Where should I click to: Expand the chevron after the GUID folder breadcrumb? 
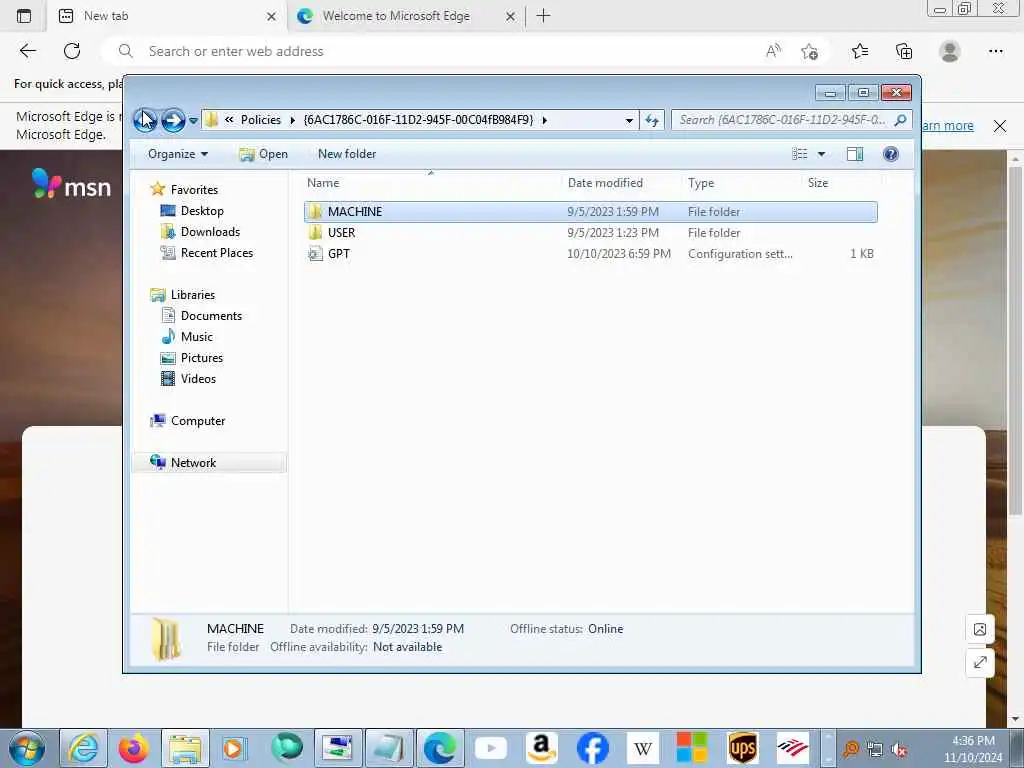pyautogui.click(x=545, y=120)
